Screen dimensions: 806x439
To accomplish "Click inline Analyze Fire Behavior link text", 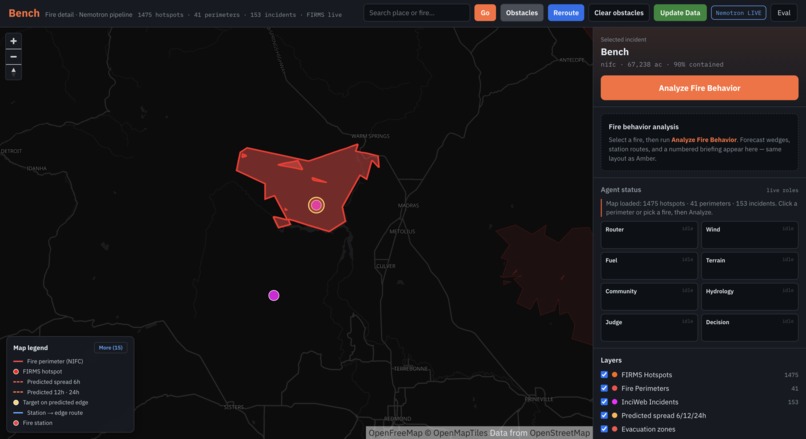I will point(704,140).
